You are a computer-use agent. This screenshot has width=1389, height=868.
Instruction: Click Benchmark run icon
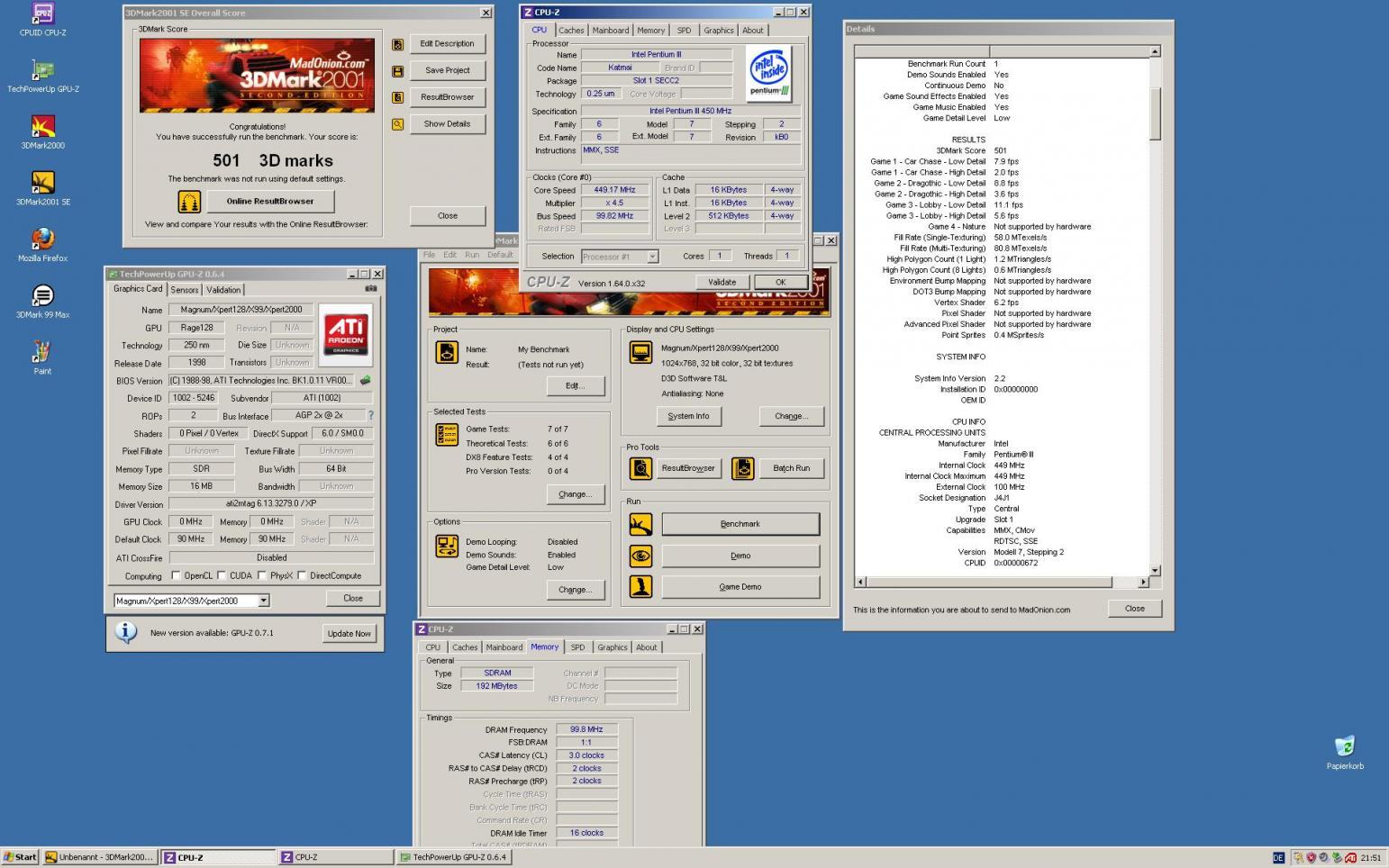click(640, 524)
